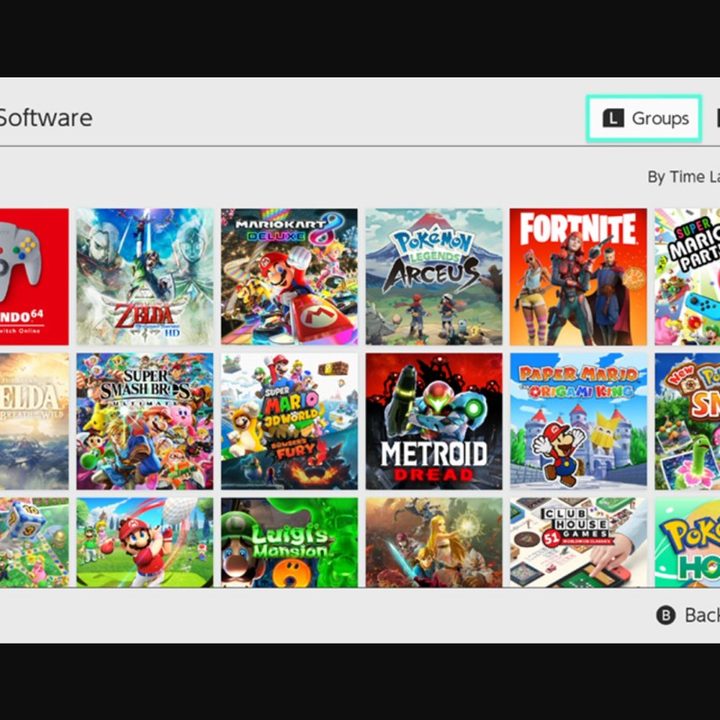Open Zelda Skyward Sword HD game tile
This screenshot has width=720, height=720.
coord(145,277)
